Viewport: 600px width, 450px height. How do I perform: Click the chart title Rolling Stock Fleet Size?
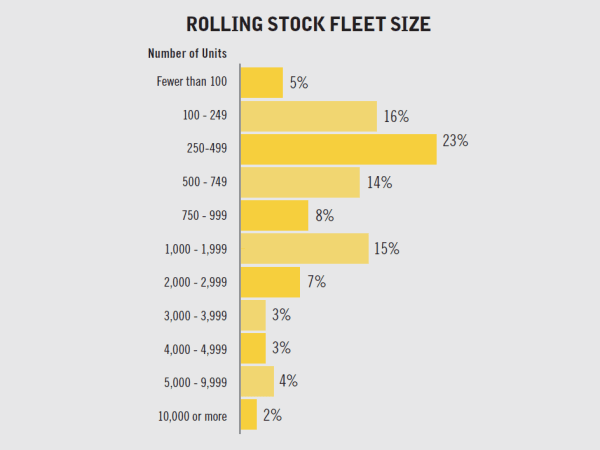tap(308, 25)
